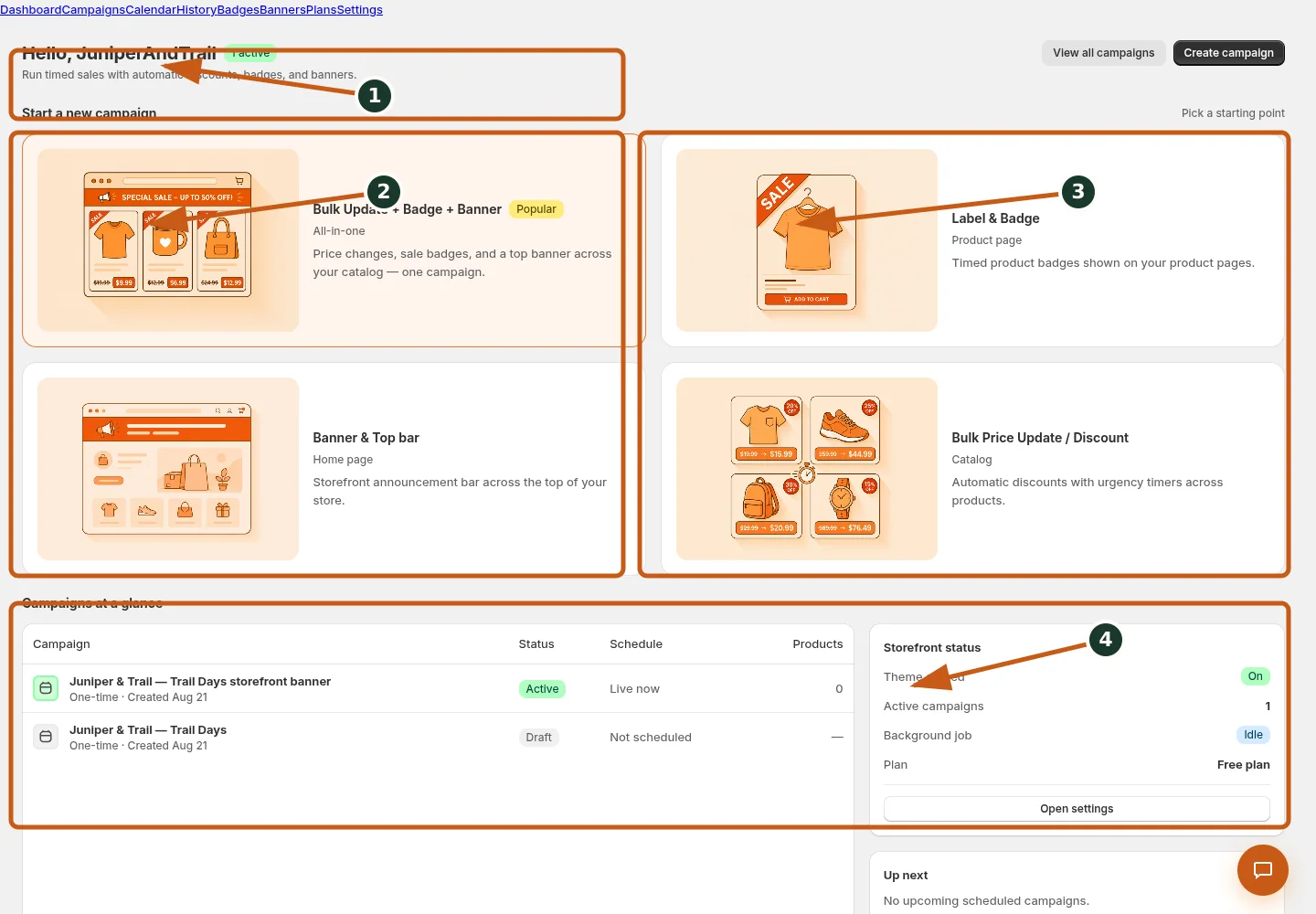Click the 'Storefront status' heading
The image size is (1316, 914).
(x=932, y=648)
